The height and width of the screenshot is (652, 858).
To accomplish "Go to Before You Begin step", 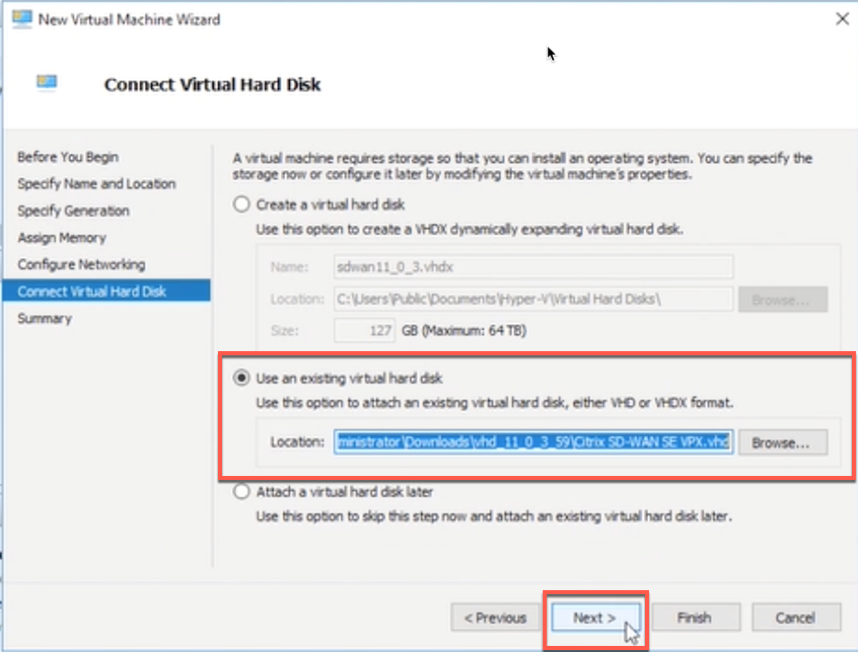I will [x=68, y=157].
